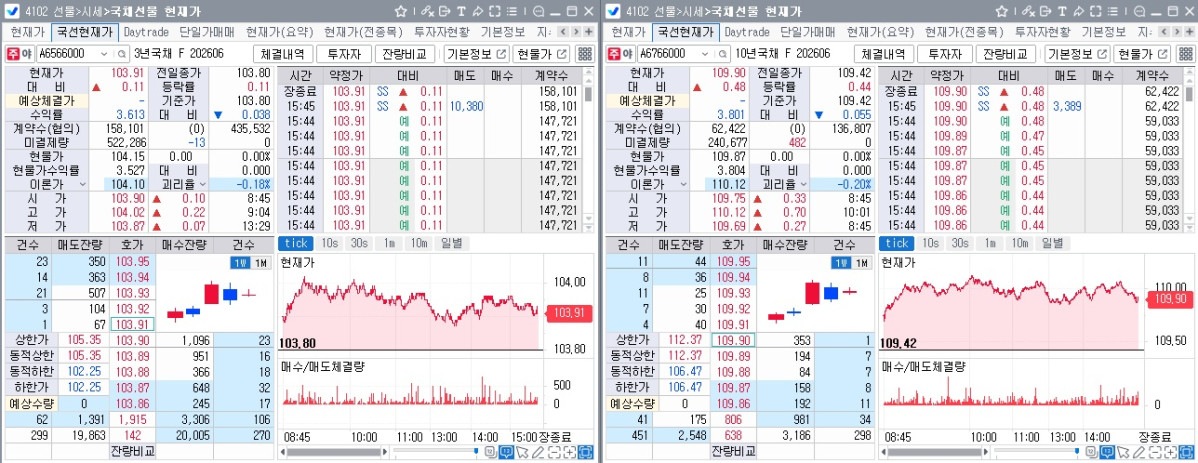Viewport: 1198px width, 463px height.
Task: Expand the 이론가 dropdown in the left window
Action: pos(83,185)
